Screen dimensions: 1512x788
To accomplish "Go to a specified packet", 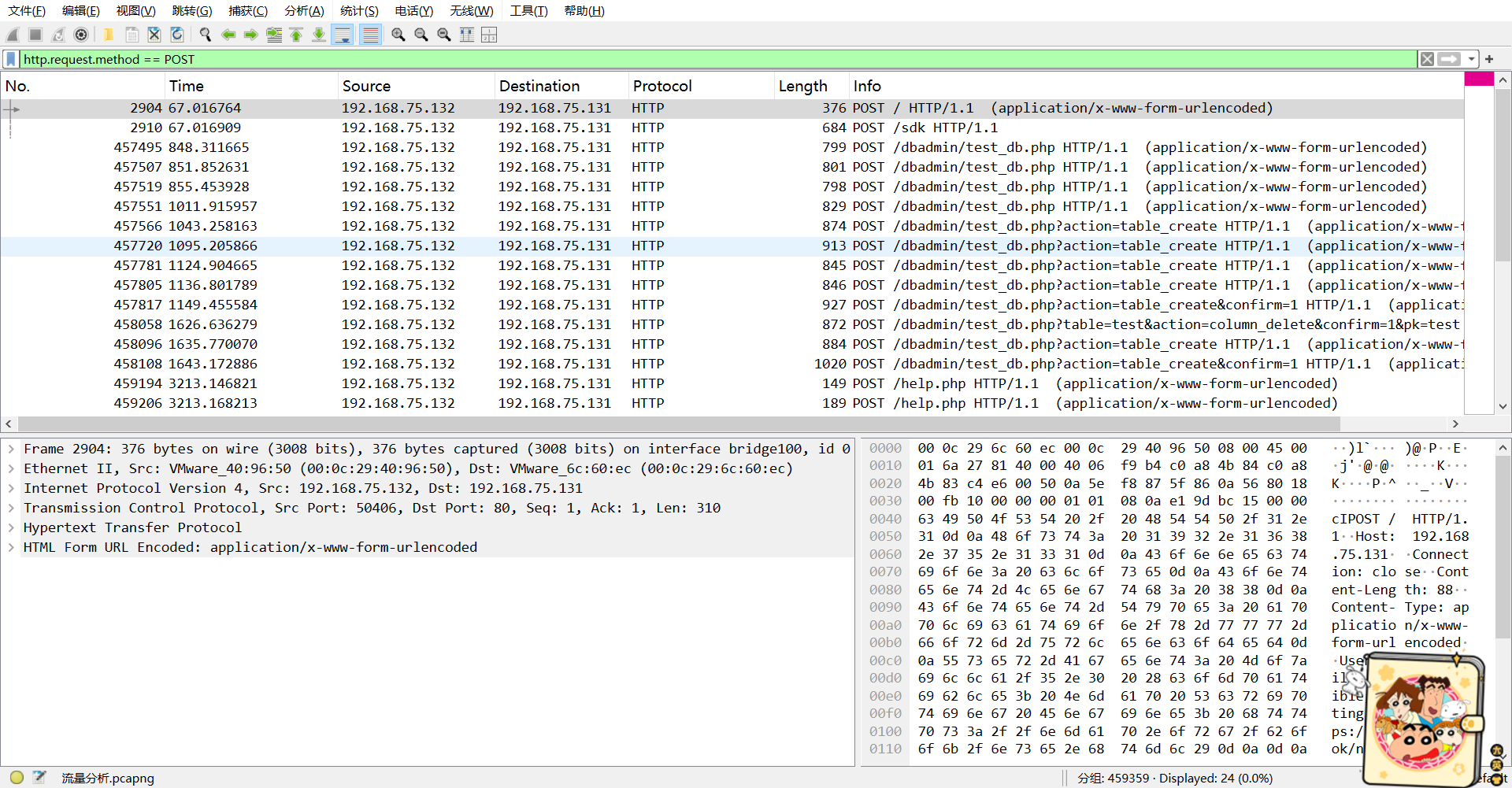I will point(274,35).
